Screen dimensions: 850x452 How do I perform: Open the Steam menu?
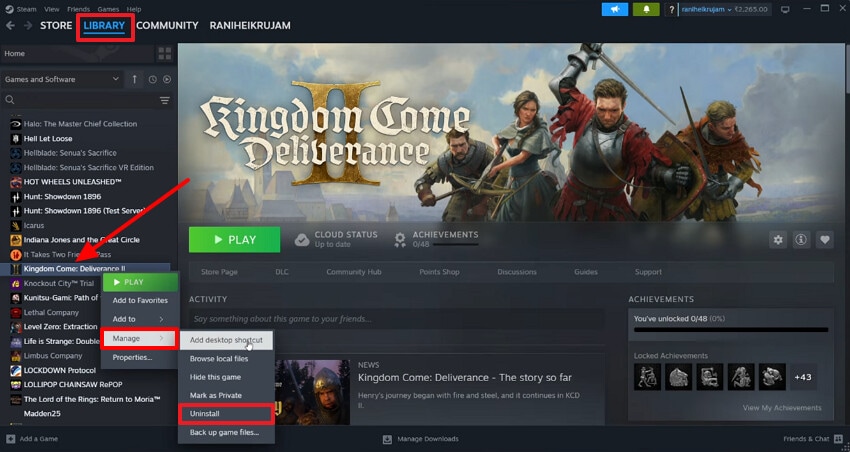pyautogui.click(x=26, y=9)
